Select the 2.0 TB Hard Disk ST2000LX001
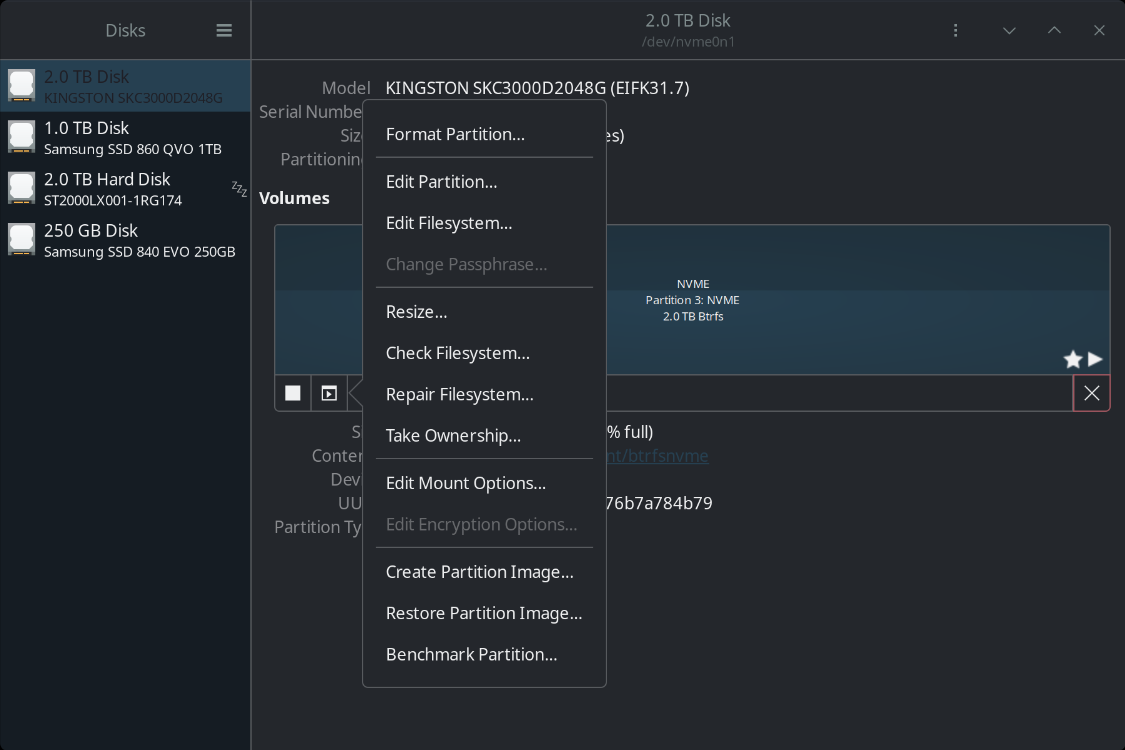Viewport: 1125px width, 750px height. point(125,189)
